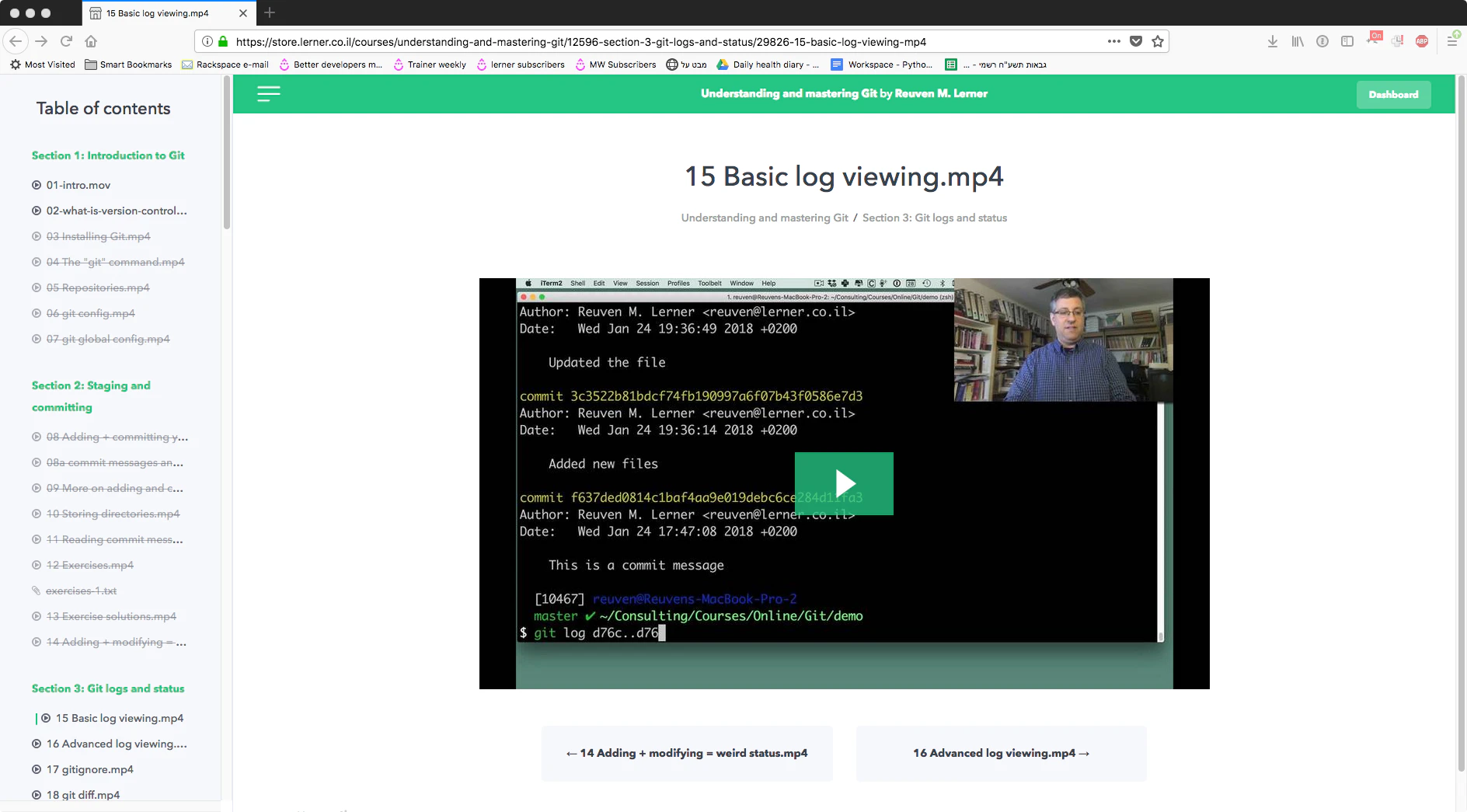The height and width of the screenshot is (812, 1467).
Task: Open the Library icon in toolbar
Action: (x=1298, y=41)
